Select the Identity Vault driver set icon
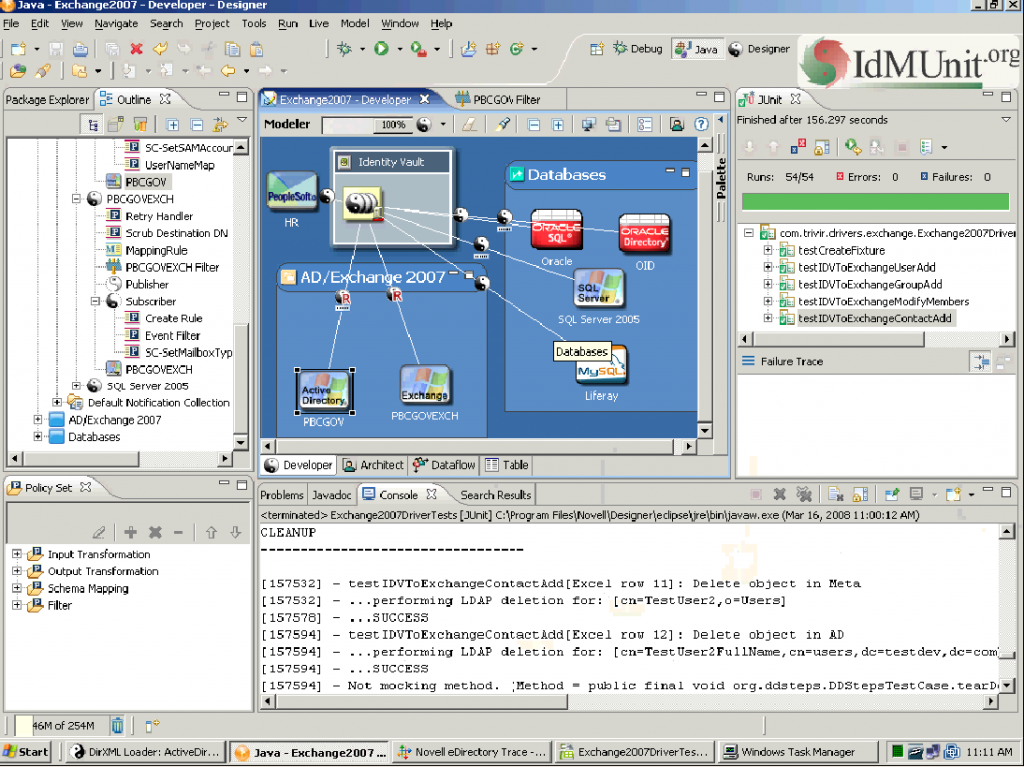This screenshot has width=1024, height=767. click(363, 204)
